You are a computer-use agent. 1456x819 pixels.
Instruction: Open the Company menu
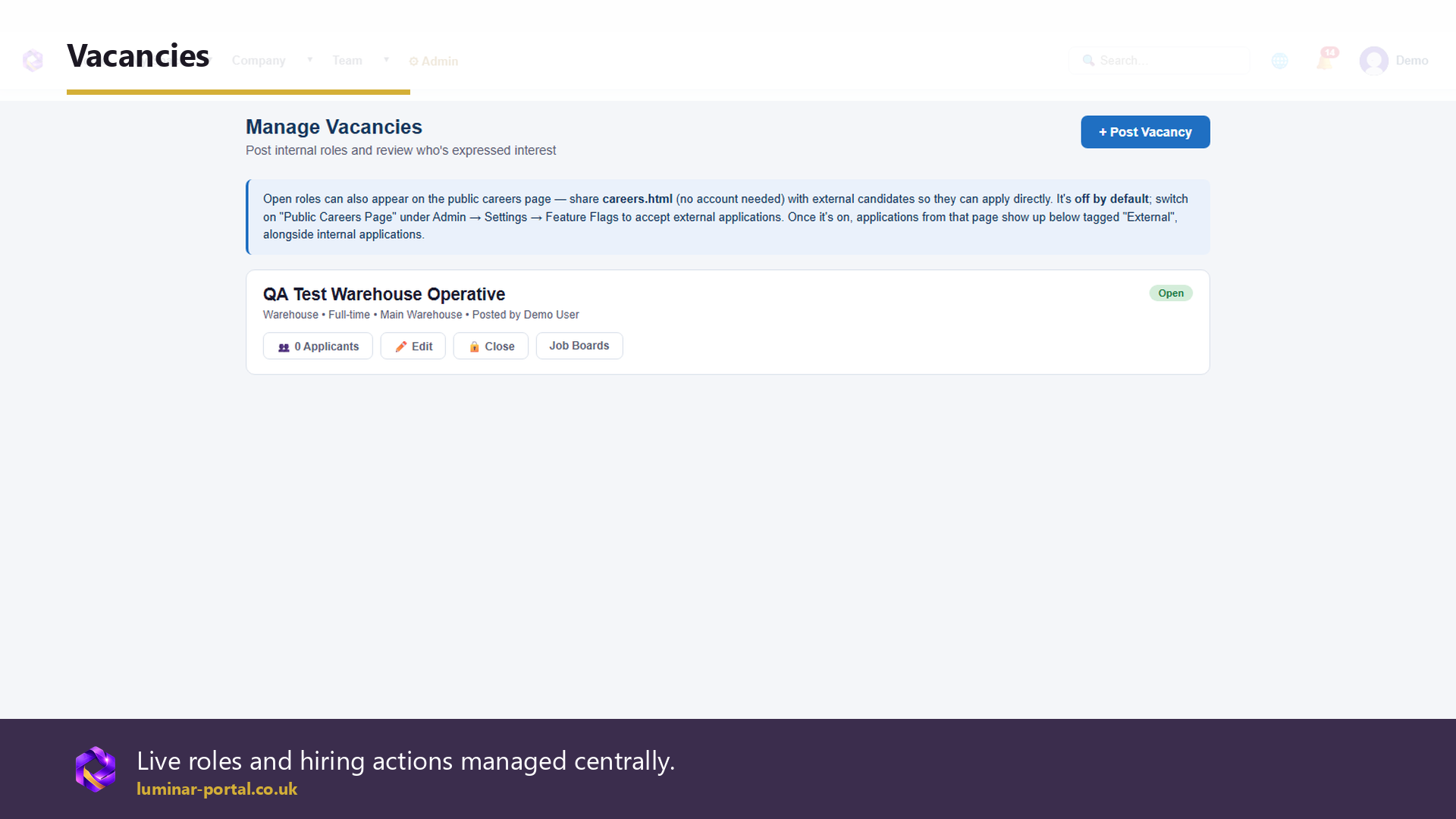pyautogui.click(x=259, y=61)
